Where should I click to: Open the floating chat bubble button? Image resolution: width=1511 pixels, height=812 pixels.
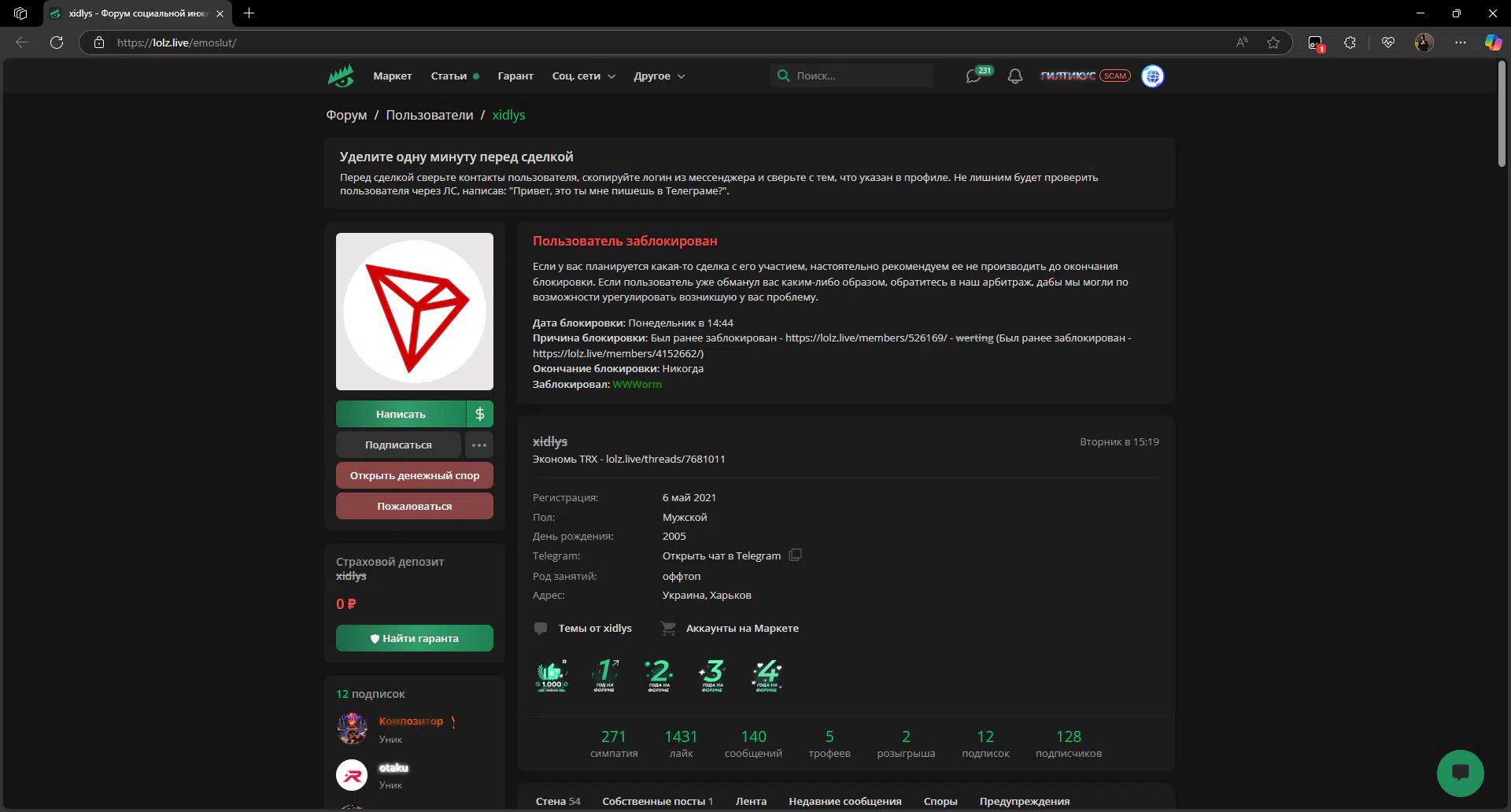coord(1460,773)
